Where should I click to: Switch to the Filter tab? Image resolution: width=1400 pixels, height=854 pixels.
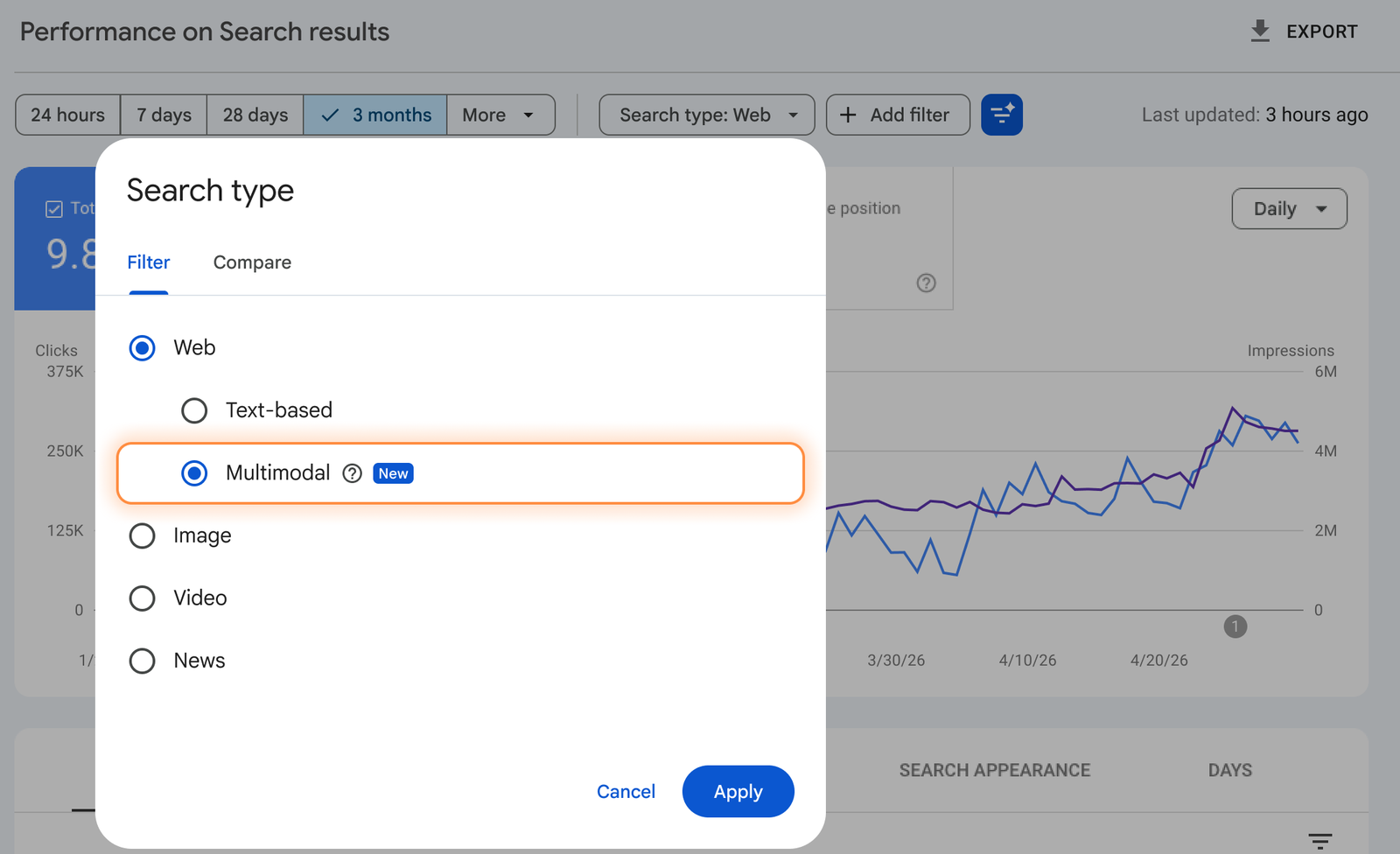tap(148, 262)
